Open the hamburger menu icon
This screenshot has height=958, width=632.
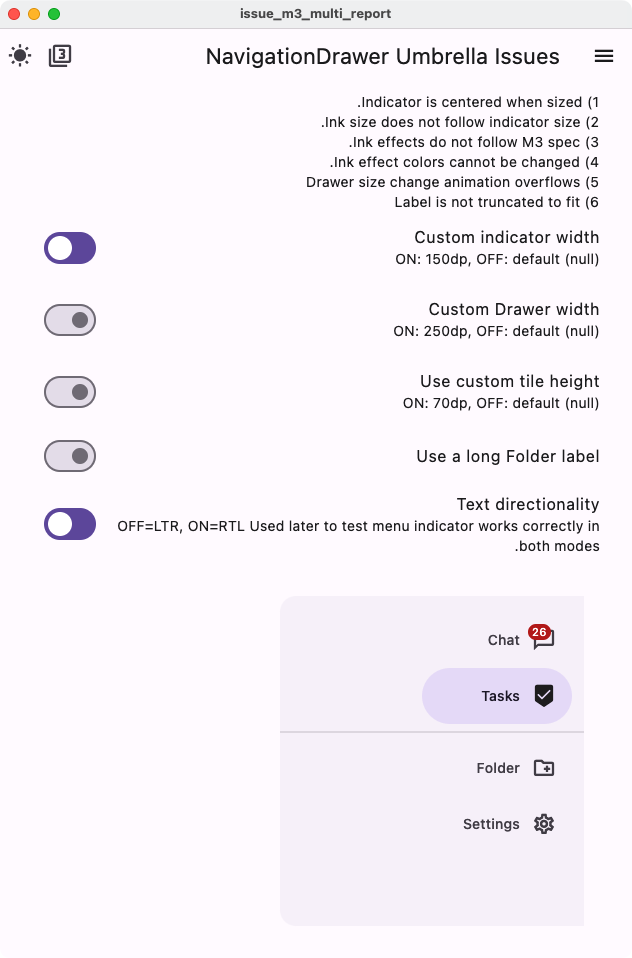coord(604,56)
